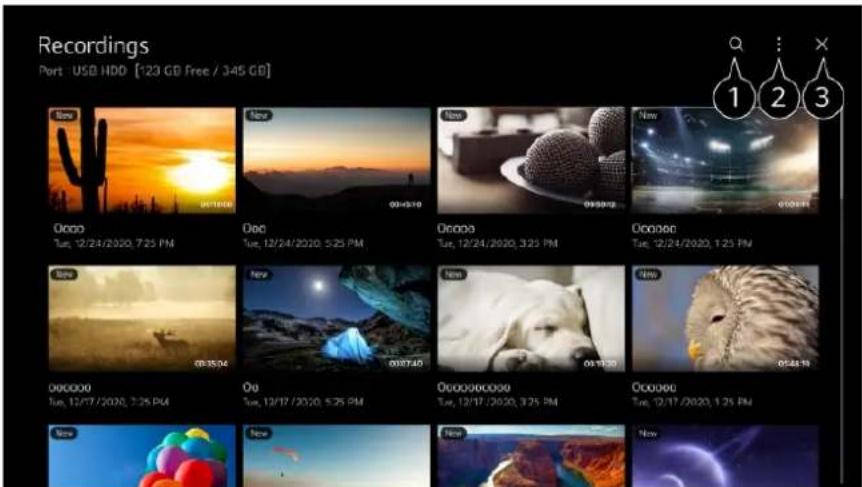Open the search magnifier icon
The height and width of the screenshot is (487, 862).
[736, 45]
